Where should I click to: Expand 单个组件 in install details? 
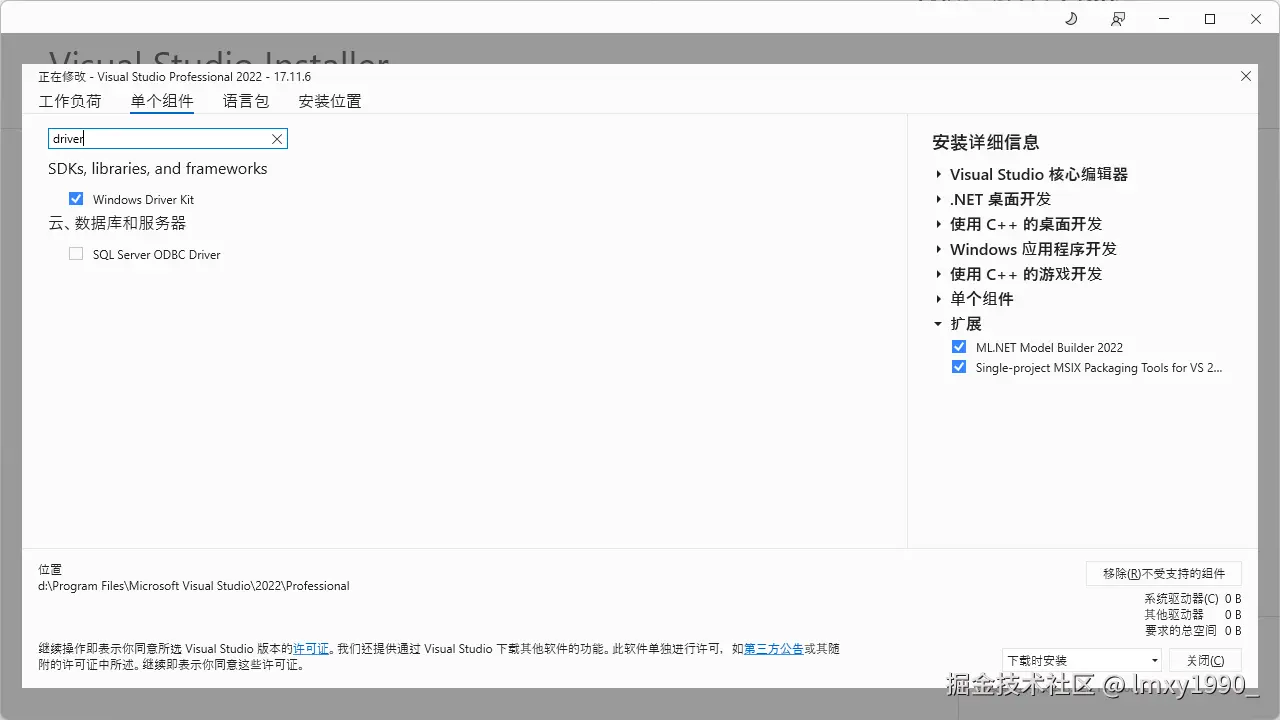point(939,299)
